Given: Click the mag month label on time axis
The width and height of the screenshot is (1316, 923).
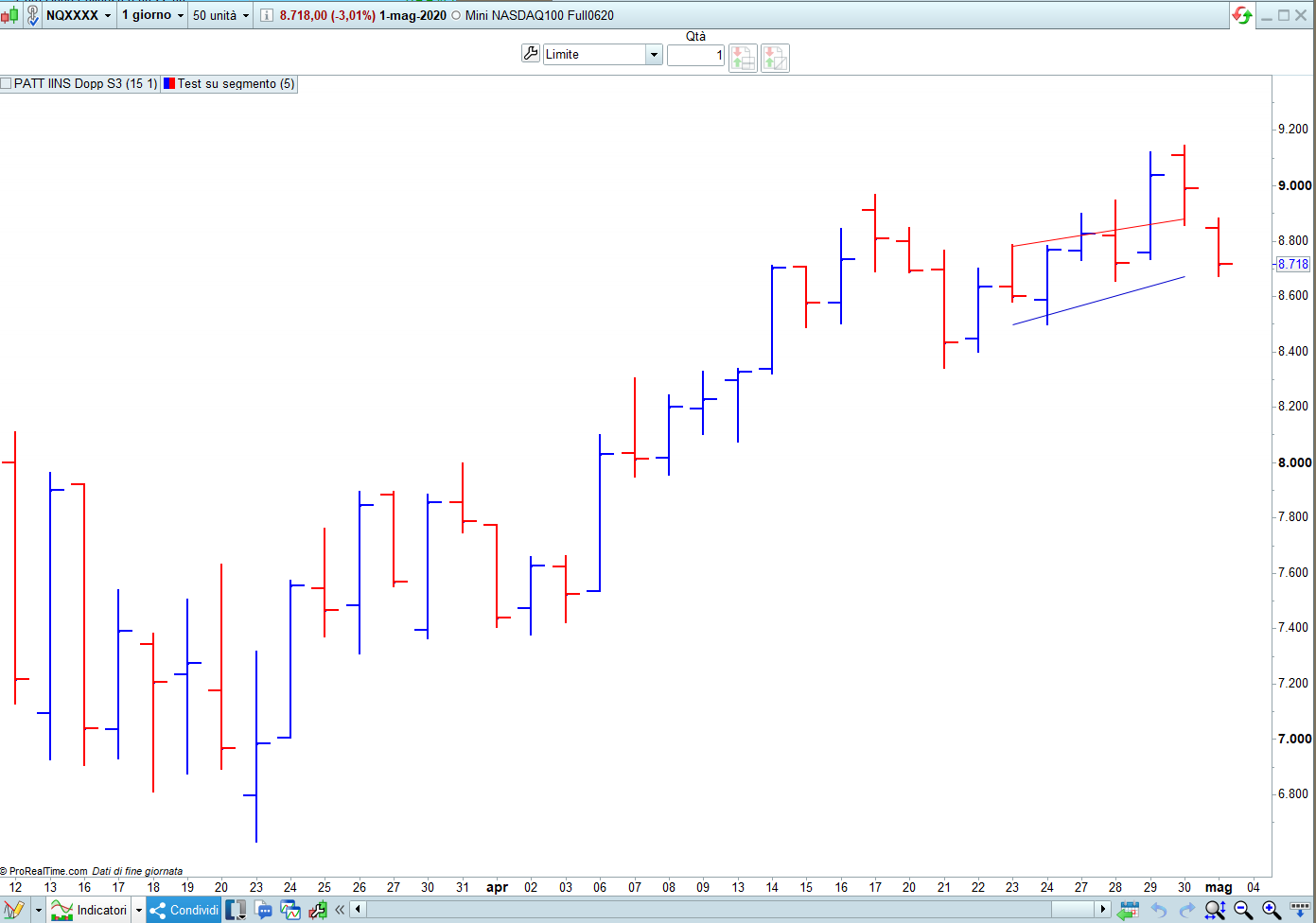Looking at the screenshot, I should tap(1219, 887).
